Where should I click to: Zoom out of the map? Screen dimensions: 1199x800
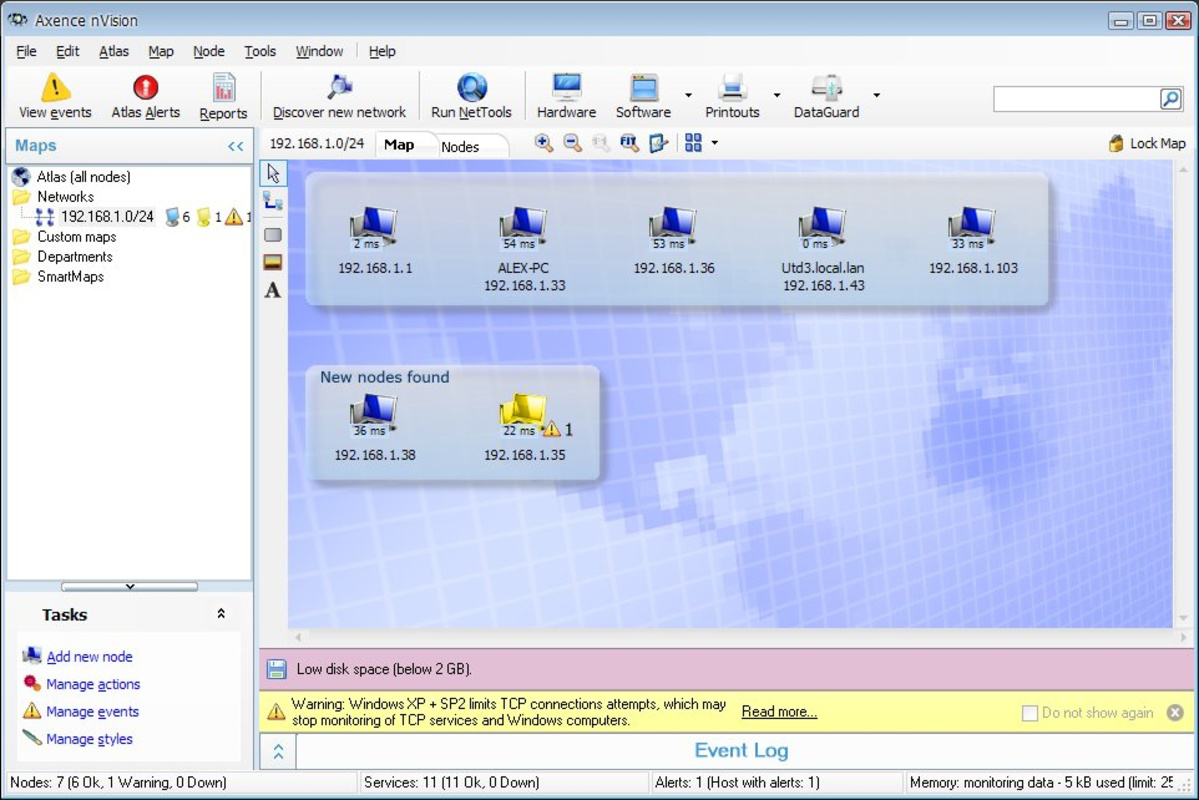click(x=572, y=143)
